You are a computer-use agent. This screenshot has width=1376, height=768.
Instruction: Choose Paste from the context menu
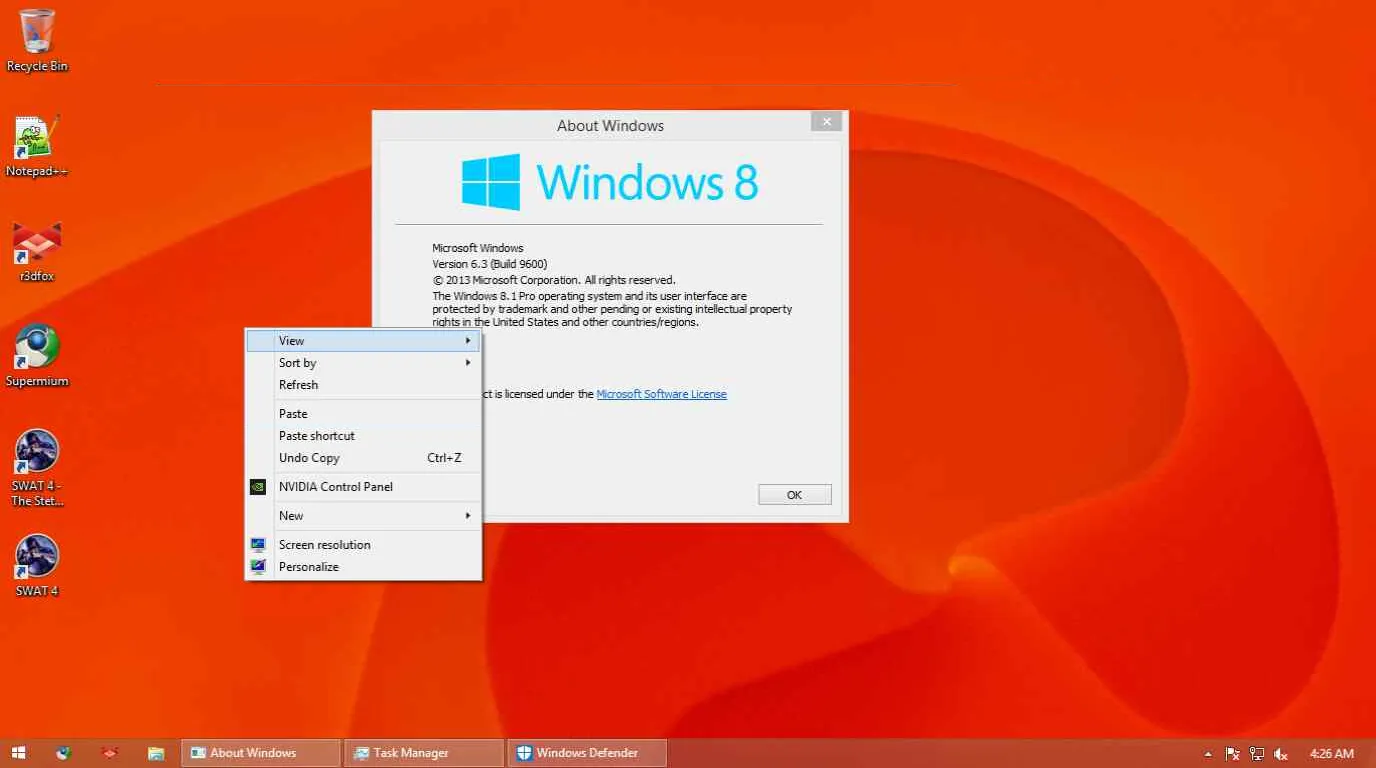coord(364,414)
